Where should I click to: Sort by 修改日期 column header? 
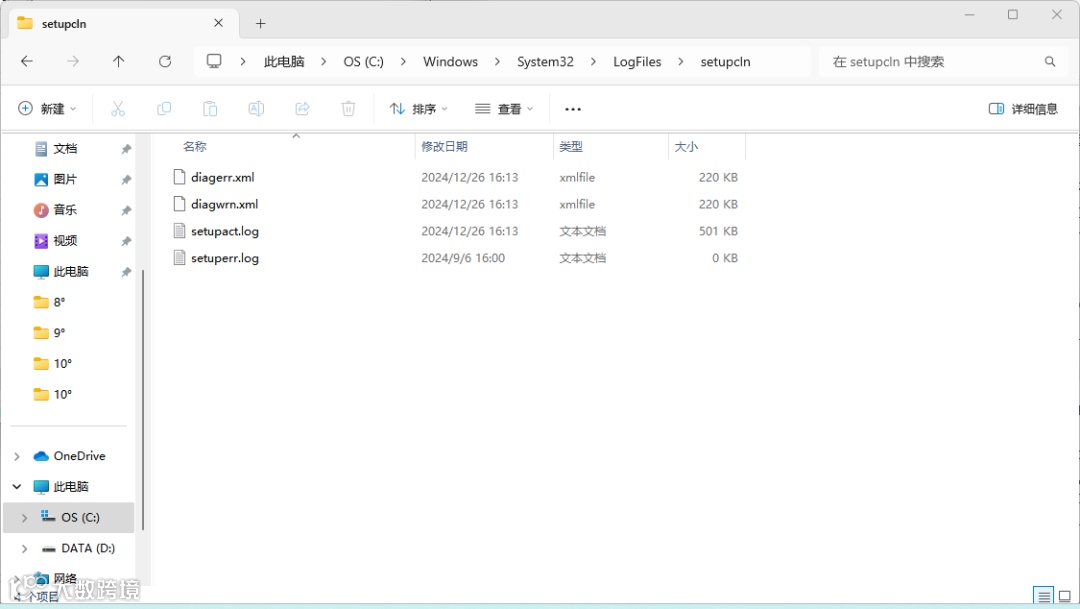coord(444,146)
